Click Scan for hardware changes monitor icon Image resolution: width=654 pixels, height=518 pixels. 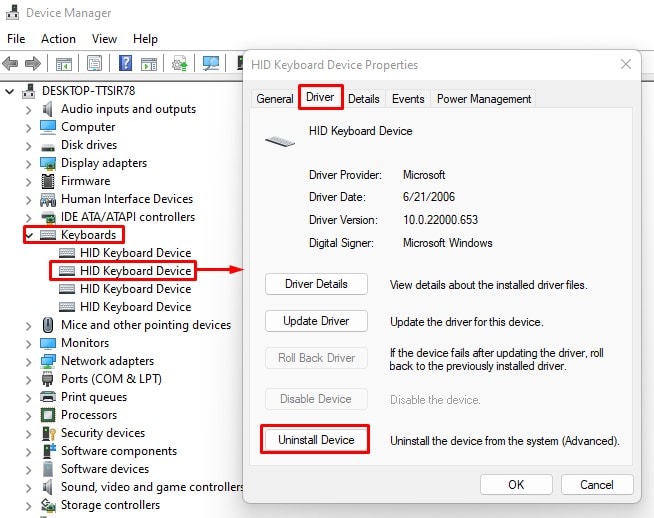pyautogui.click(x=211, y=63)
